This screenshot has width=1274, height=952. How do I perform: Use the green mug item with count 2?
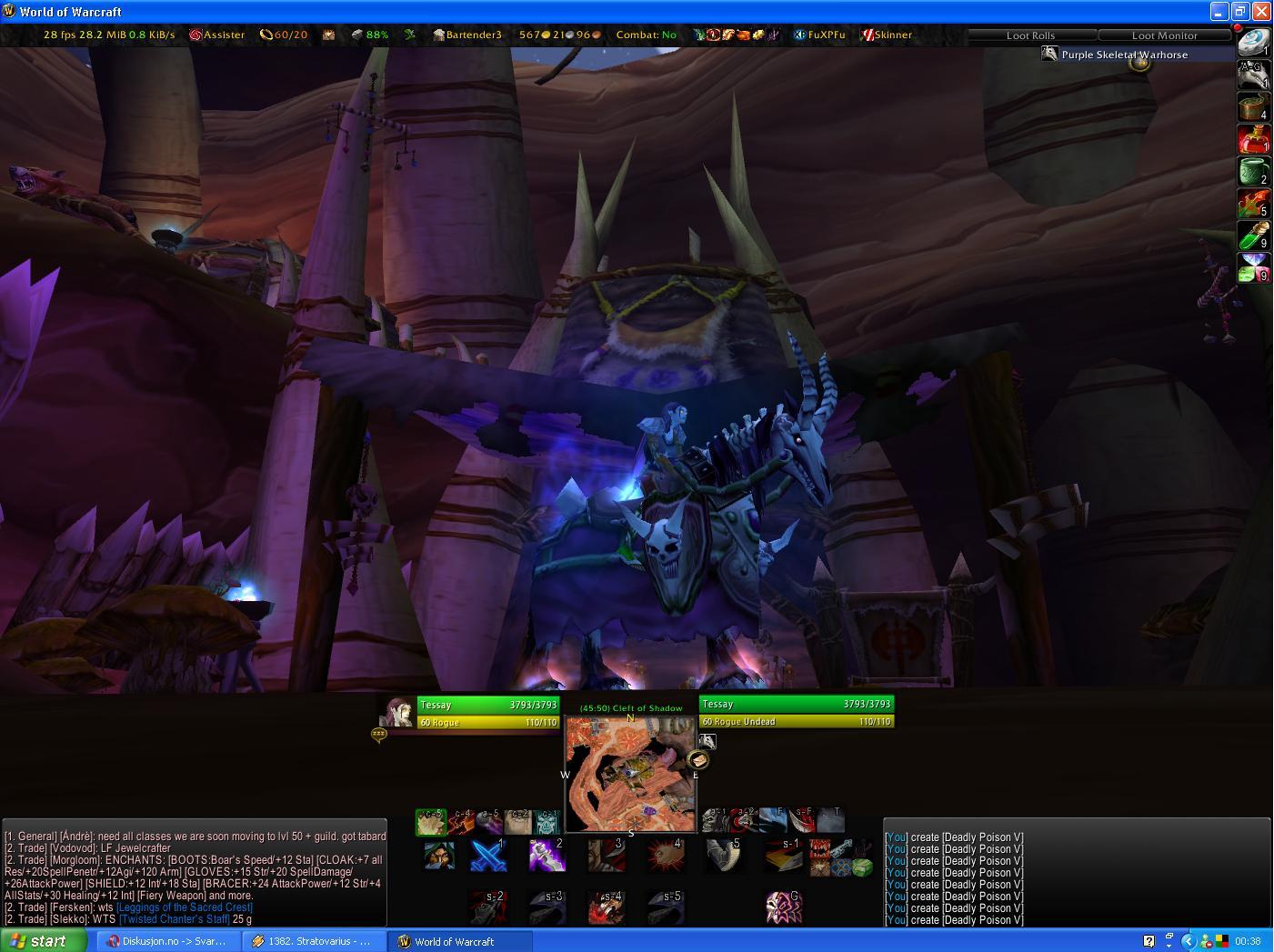point(1254,171)
